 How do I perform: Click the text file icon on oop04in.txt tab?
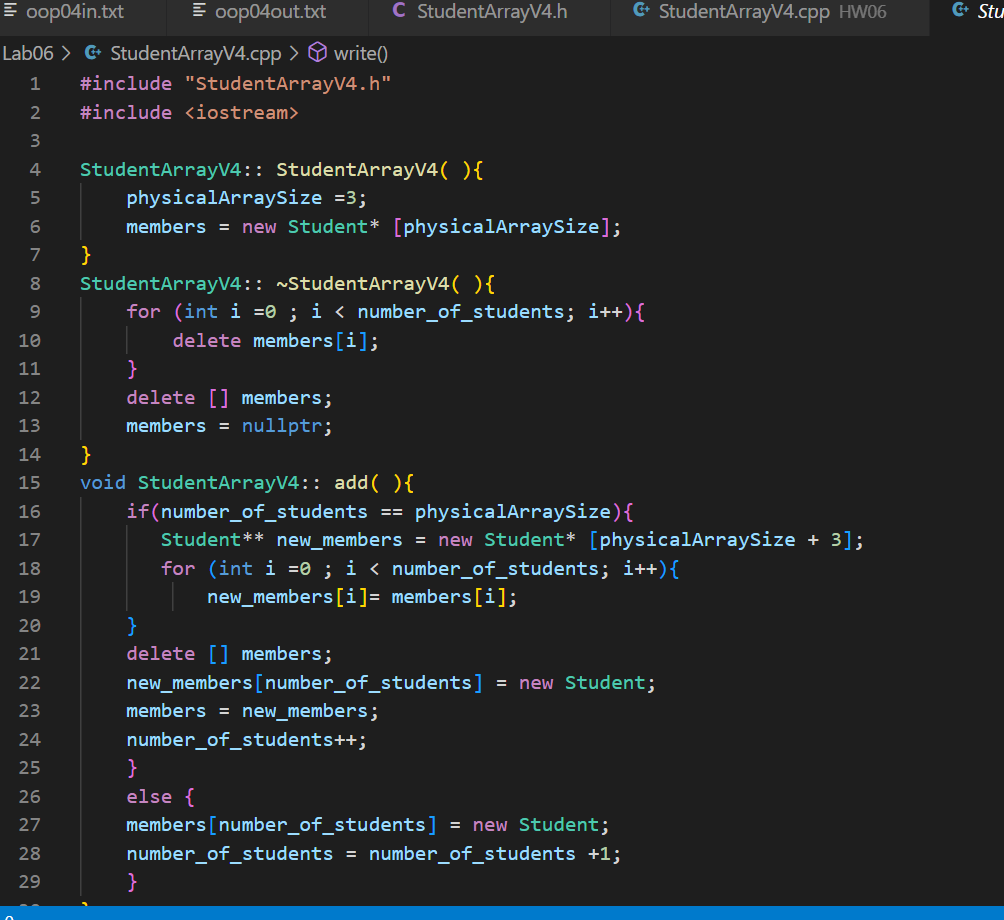point(12,12)
